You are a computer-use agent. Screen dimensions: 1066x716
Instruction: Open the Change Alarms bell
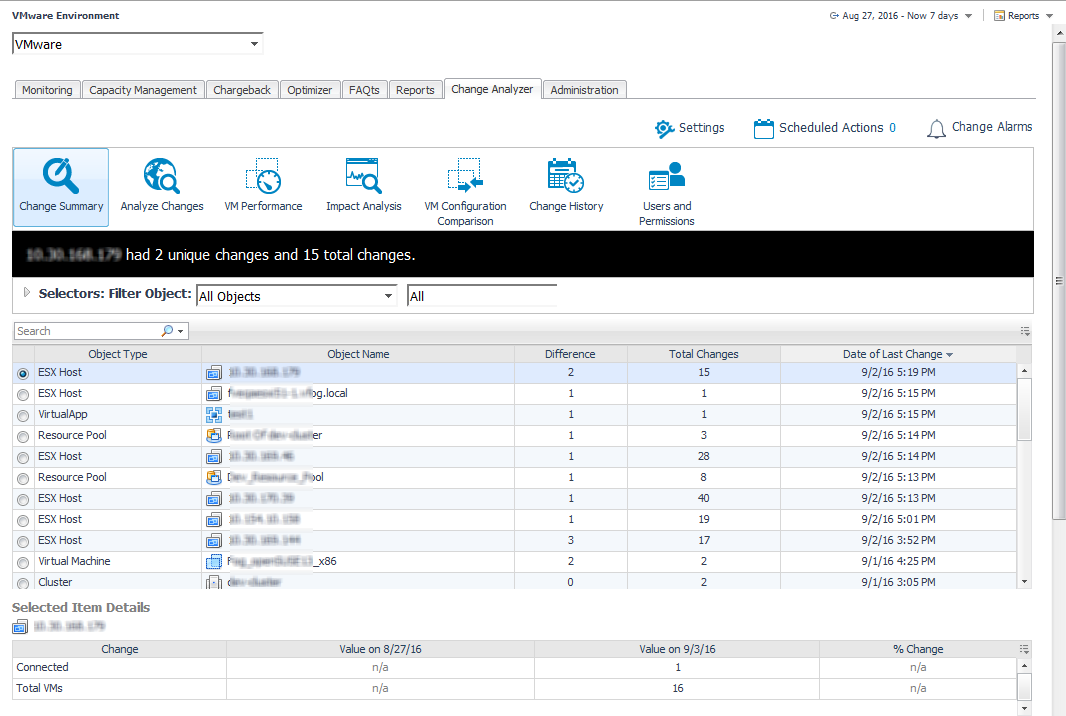[x=936, y=128]
